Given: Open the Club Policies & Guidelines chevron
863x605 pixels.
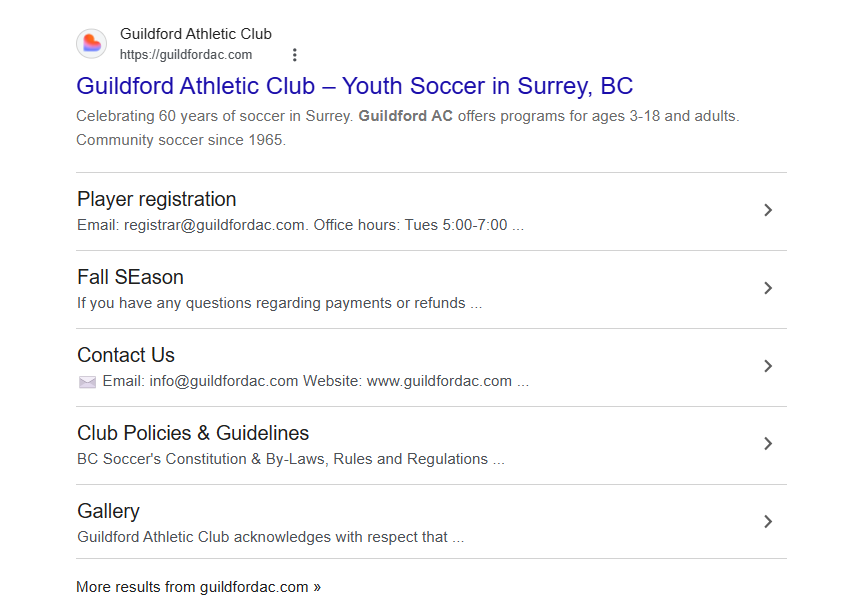Looking at the screenshot, I should pyautogui.click(x=768, y=444).
